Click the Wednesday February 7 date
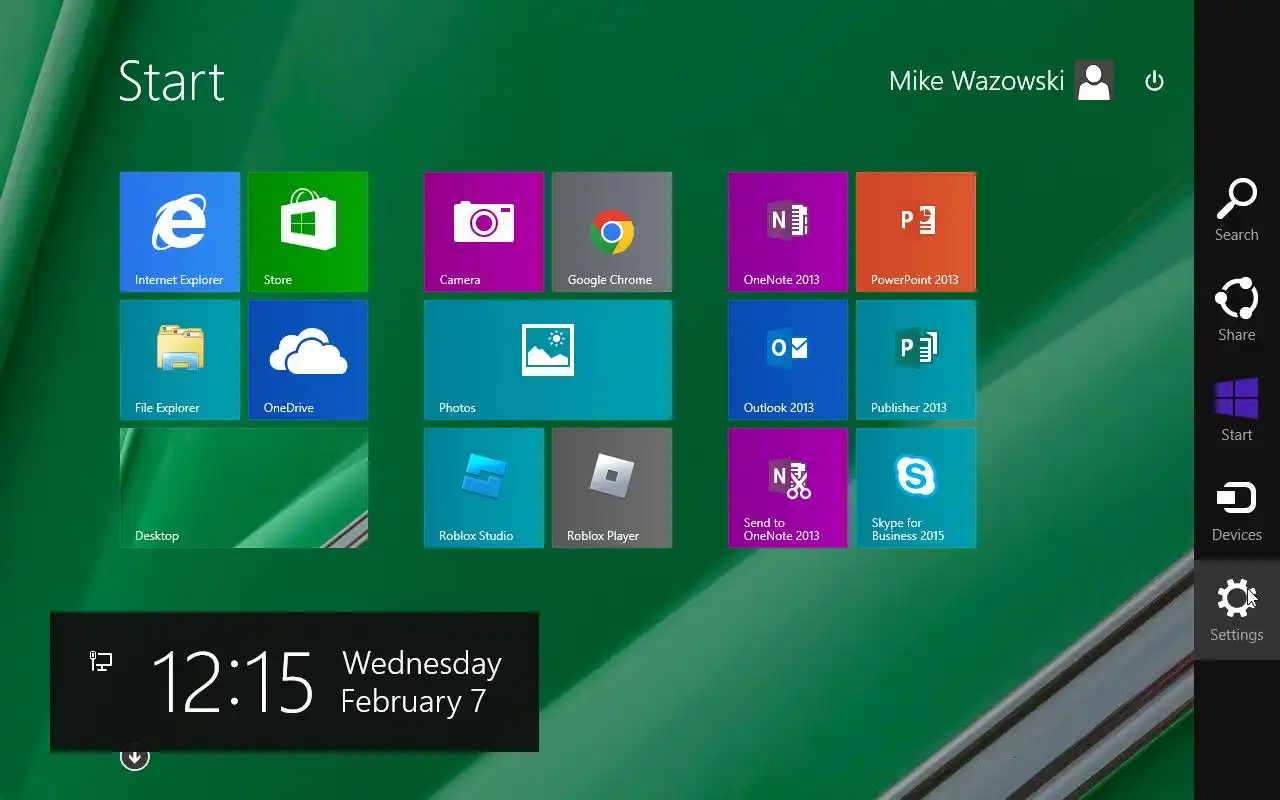Screen dimensions: 1280x800 click(x=421, y=682)
